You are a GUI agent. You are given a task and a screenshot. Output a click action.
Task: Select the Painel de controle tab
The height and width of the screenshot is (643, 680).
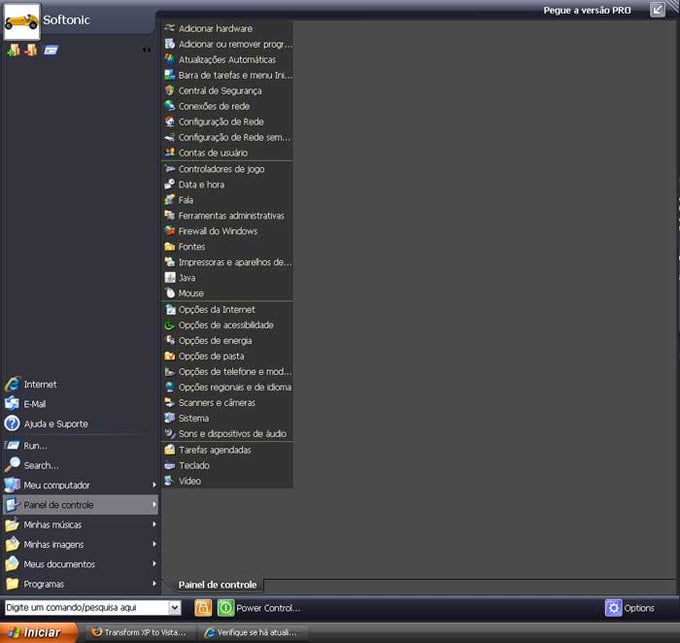point(217,585)
